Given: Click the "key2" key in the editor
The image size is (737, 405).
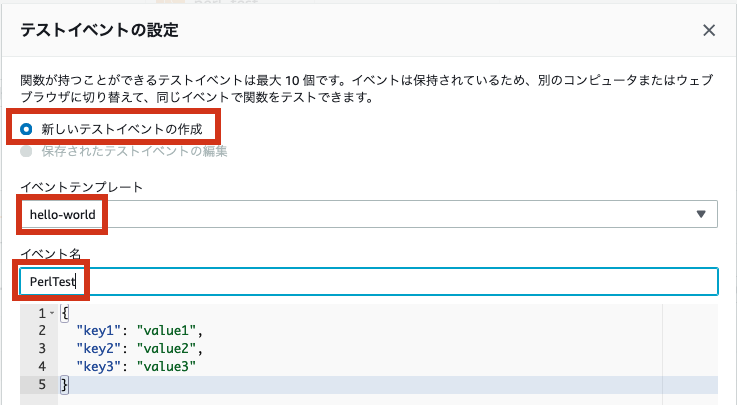Looking at the screenshot, I should pyautogui.click(x=99, y=349).
